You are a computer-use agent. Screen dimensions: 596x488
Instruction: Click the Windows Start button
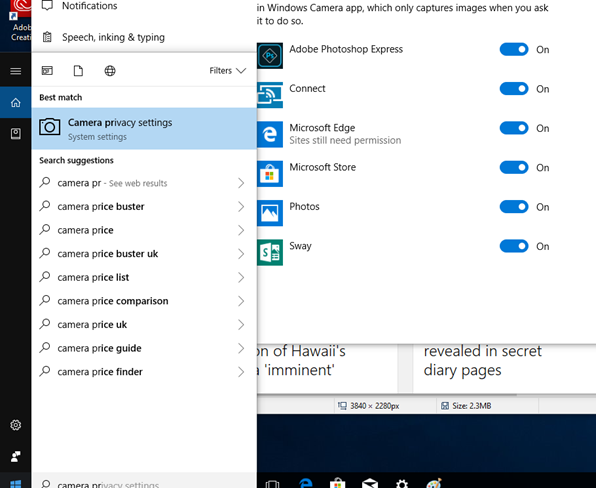coord(16,483)
